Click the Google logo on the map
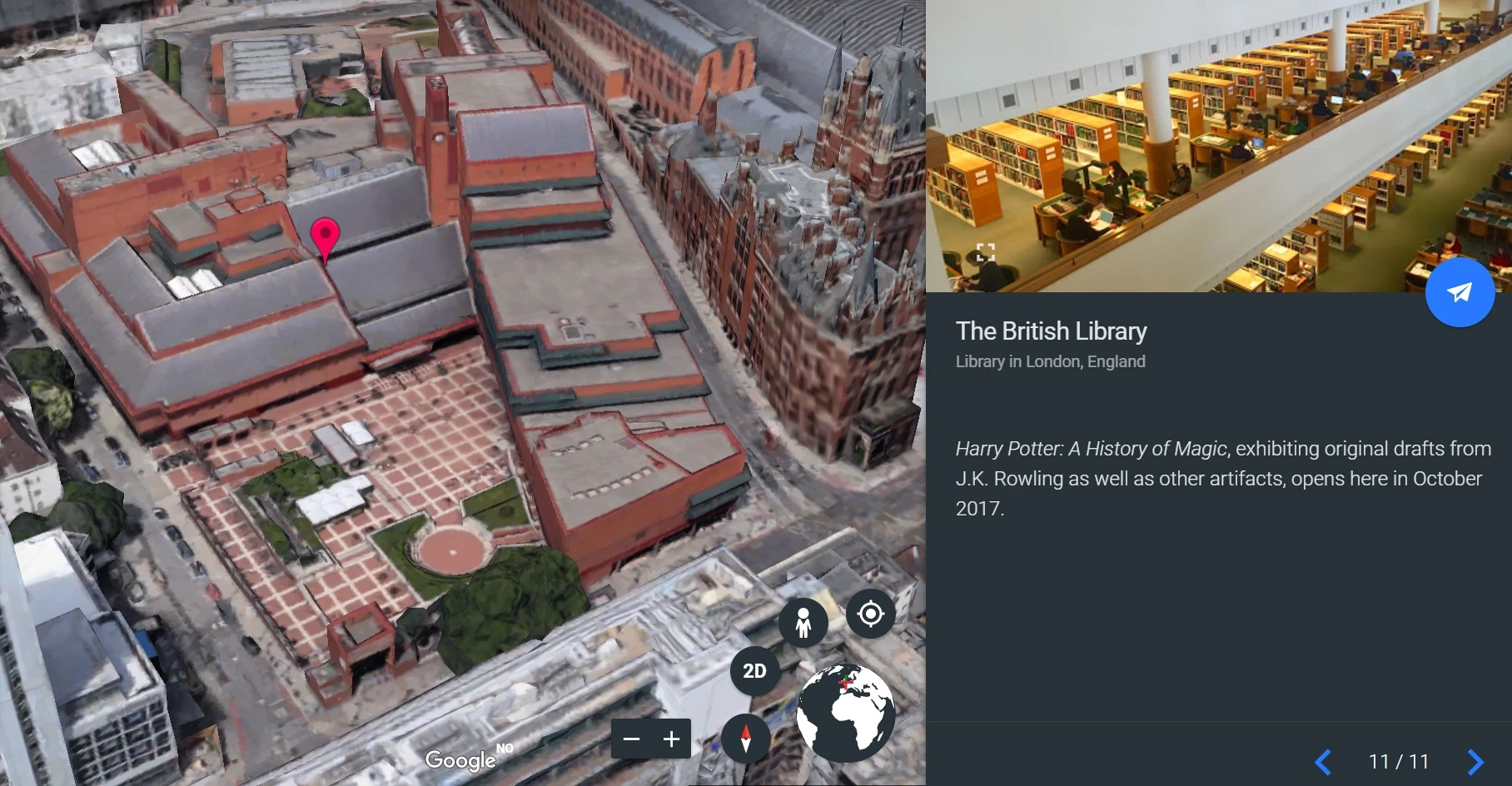 click(460, 759)
